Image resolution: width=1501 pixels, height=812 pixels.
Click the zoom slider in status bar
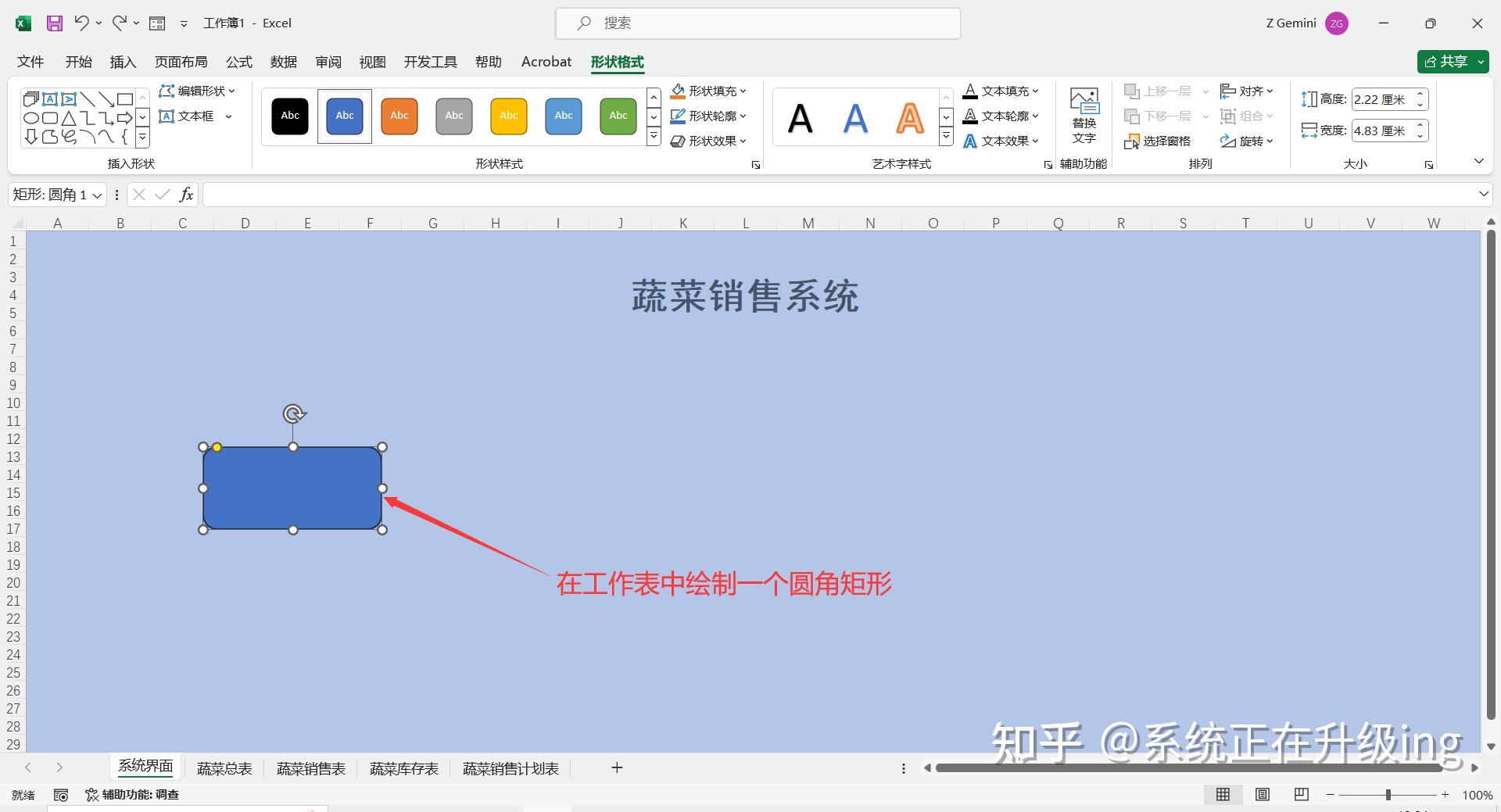coord(1388,795)
